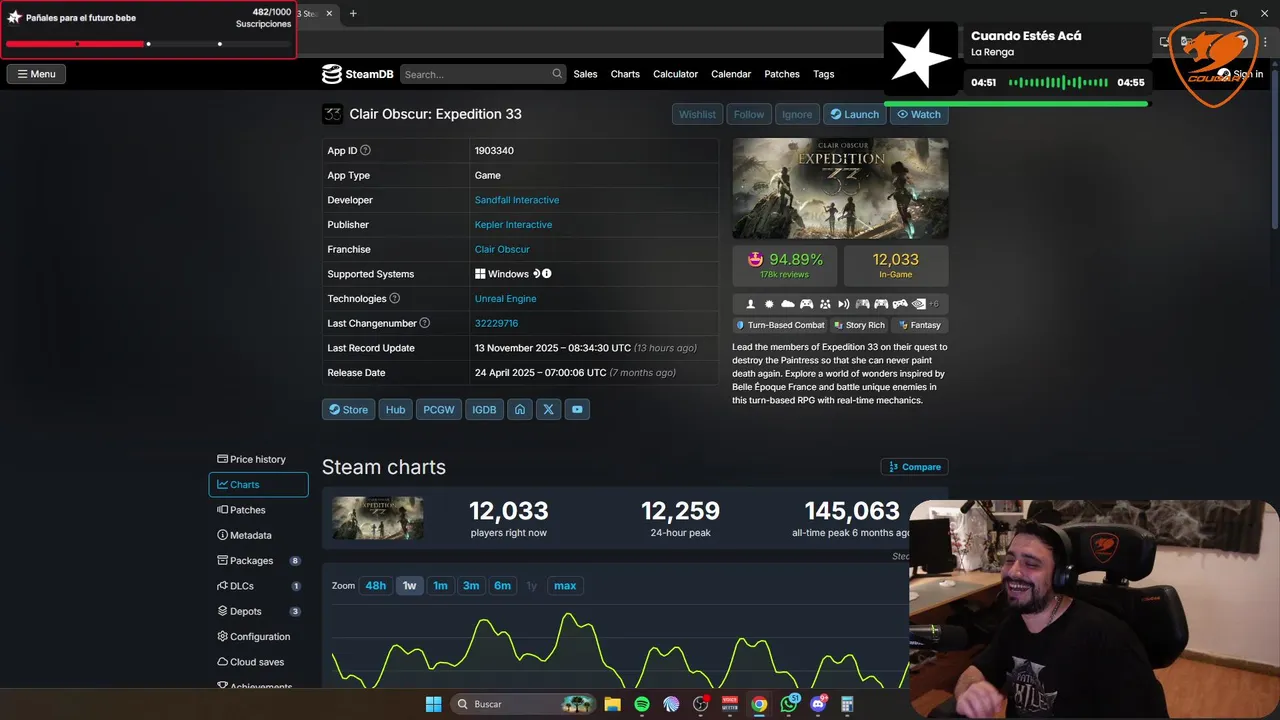Select the Configuration sidebar tab
1280x720 pixels.
click(x=258, y=637)
